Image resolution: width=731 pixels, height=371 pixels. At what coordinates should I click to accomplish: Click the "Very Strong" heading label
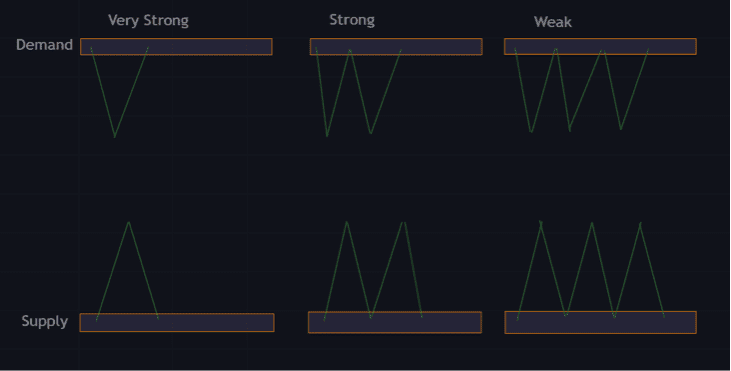click(x=148, y=21)
